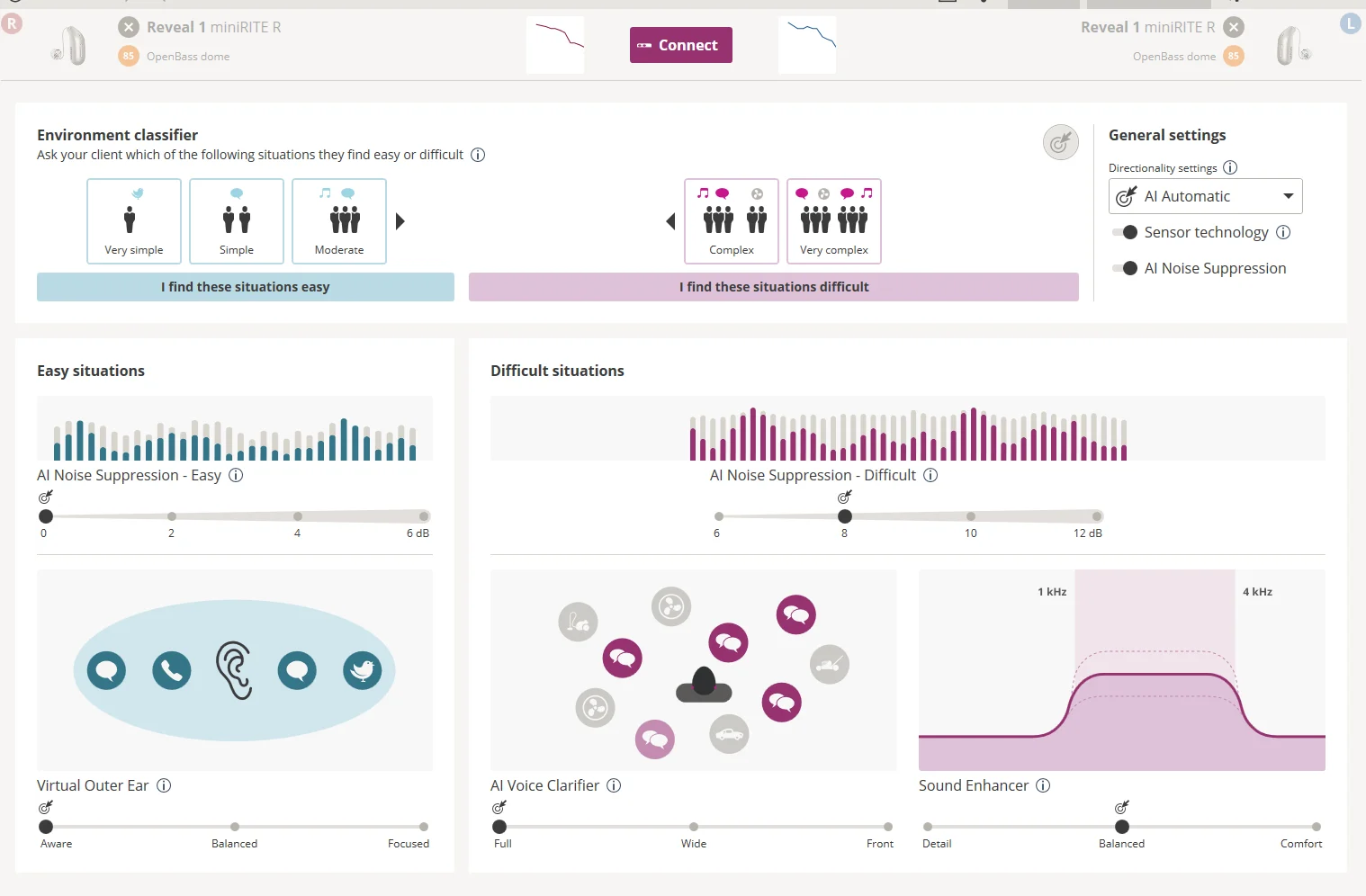Screen dimensions: 1366x896
Task: Show Directionality settings info
Action: click(1230, 167)
